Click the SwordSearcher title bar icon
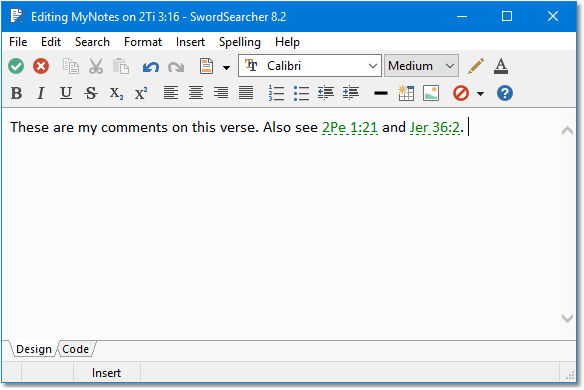The image size is (584, 390). [x=16, y=16]
